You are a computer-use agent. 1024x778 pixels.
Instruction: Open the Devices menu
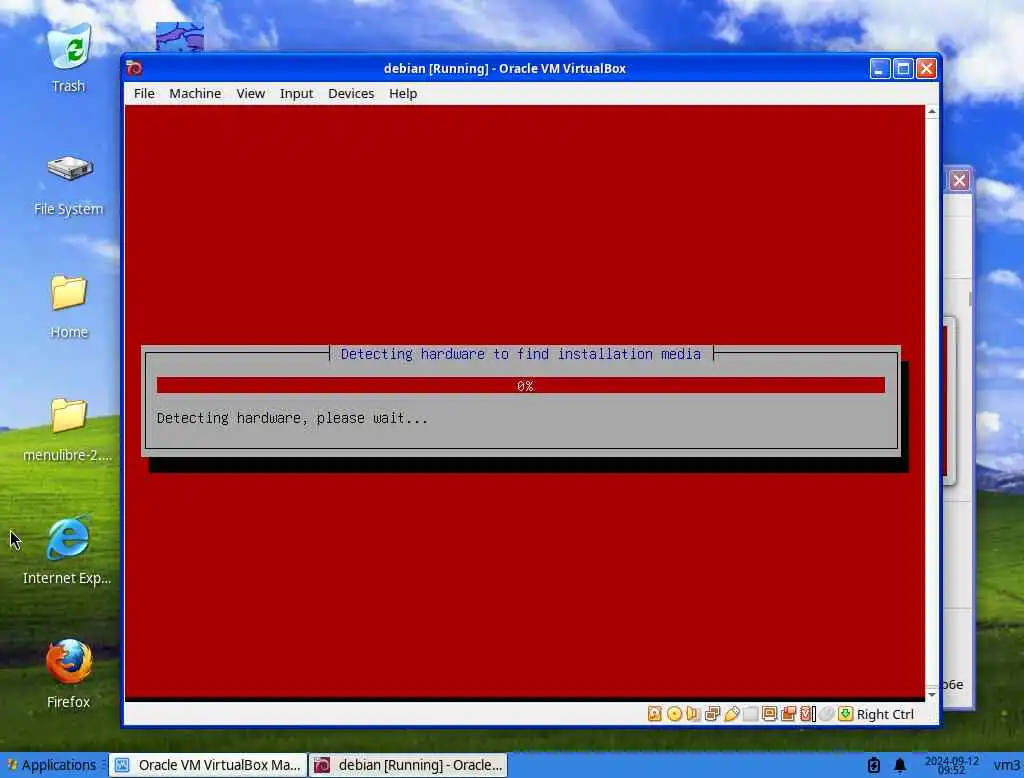click(x=351, y=93)
